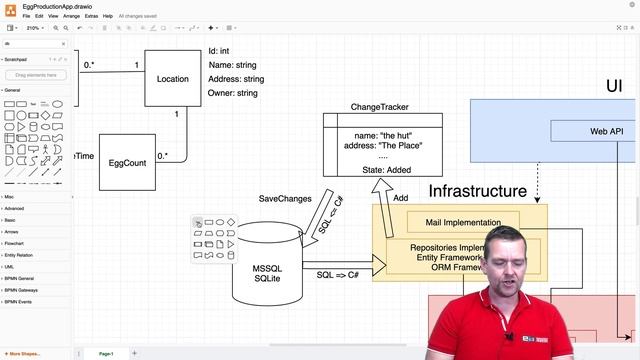The height and width of the screenshot is (360, 640).
Task: Open the insert plus dropdown
Action: (x=213, y=28)
